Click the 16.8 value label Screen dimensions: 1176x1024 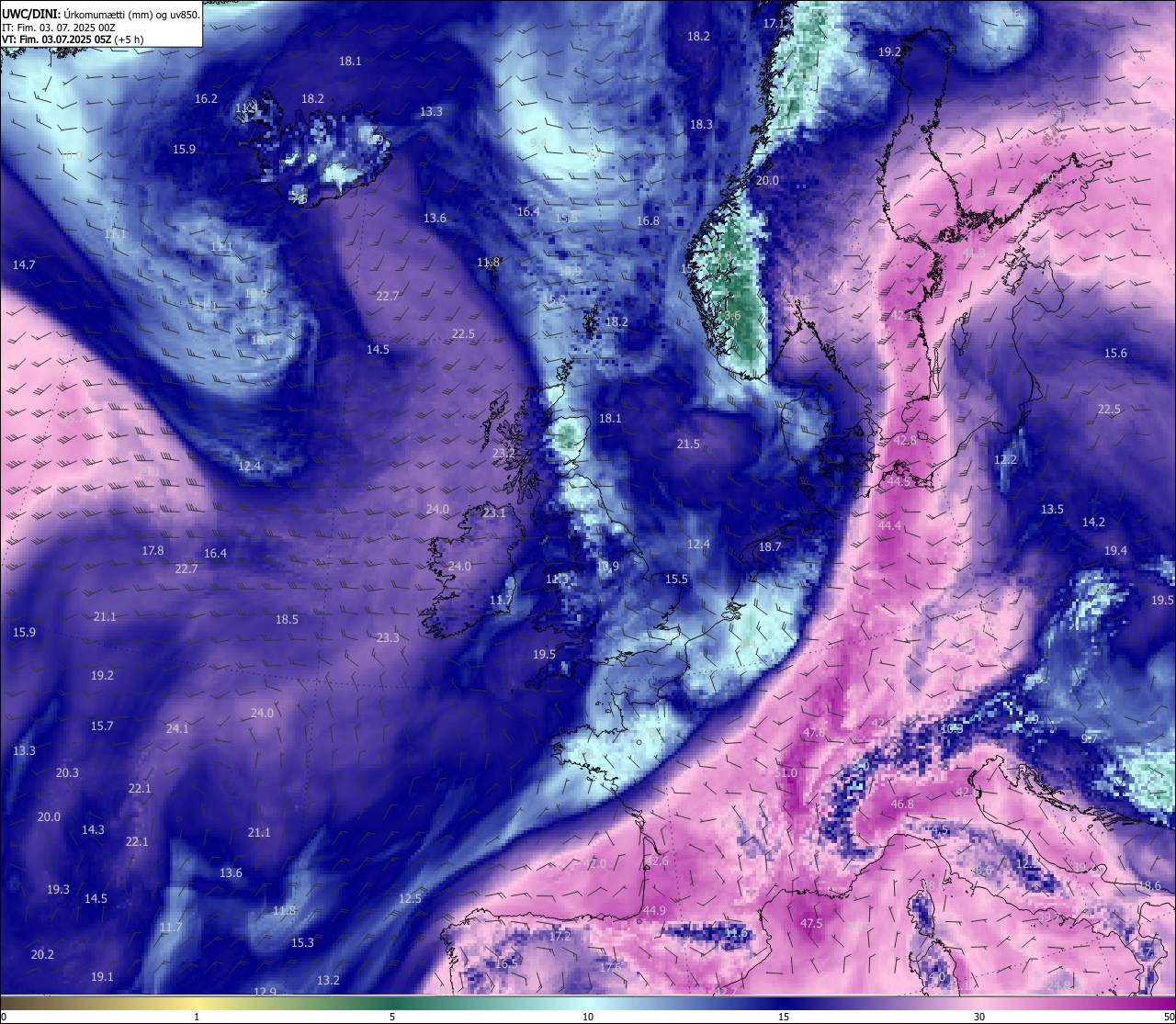[648, 220]
